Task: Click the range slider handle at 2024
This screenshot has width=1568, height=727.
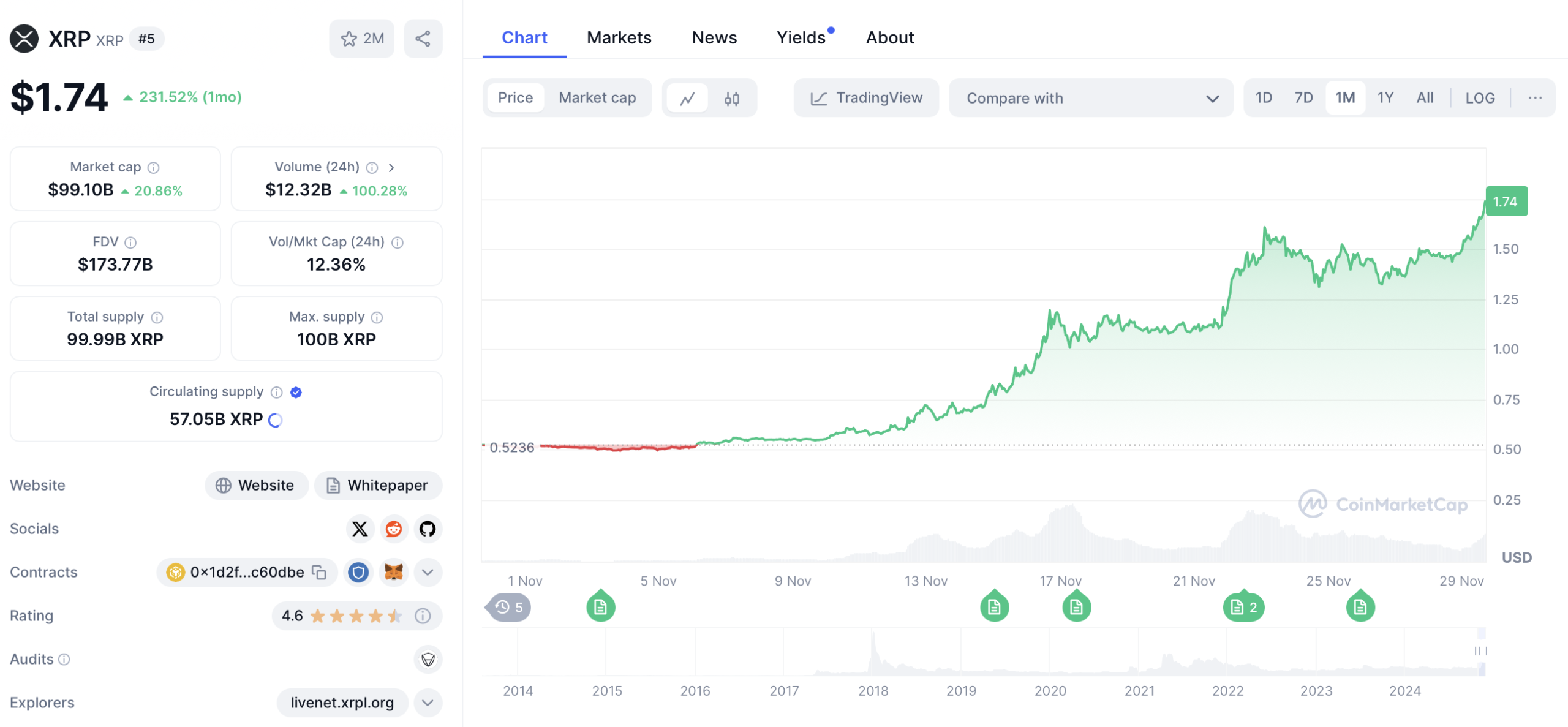Action: [x=1481, y=650]
